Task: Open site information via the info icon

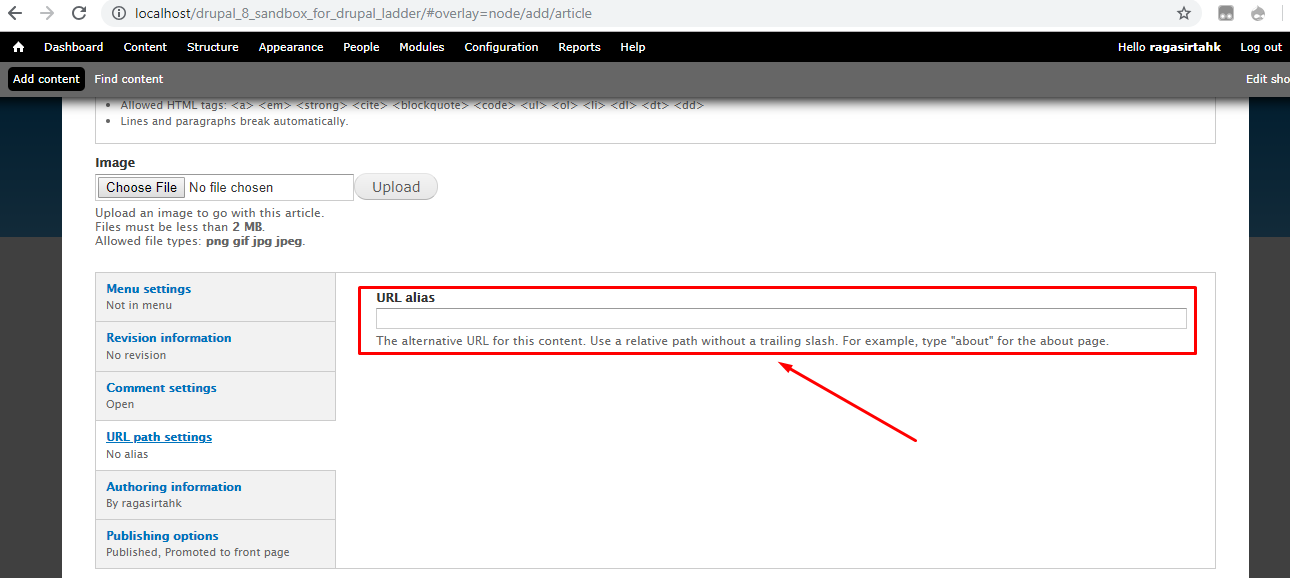Action: pos(118,13)
